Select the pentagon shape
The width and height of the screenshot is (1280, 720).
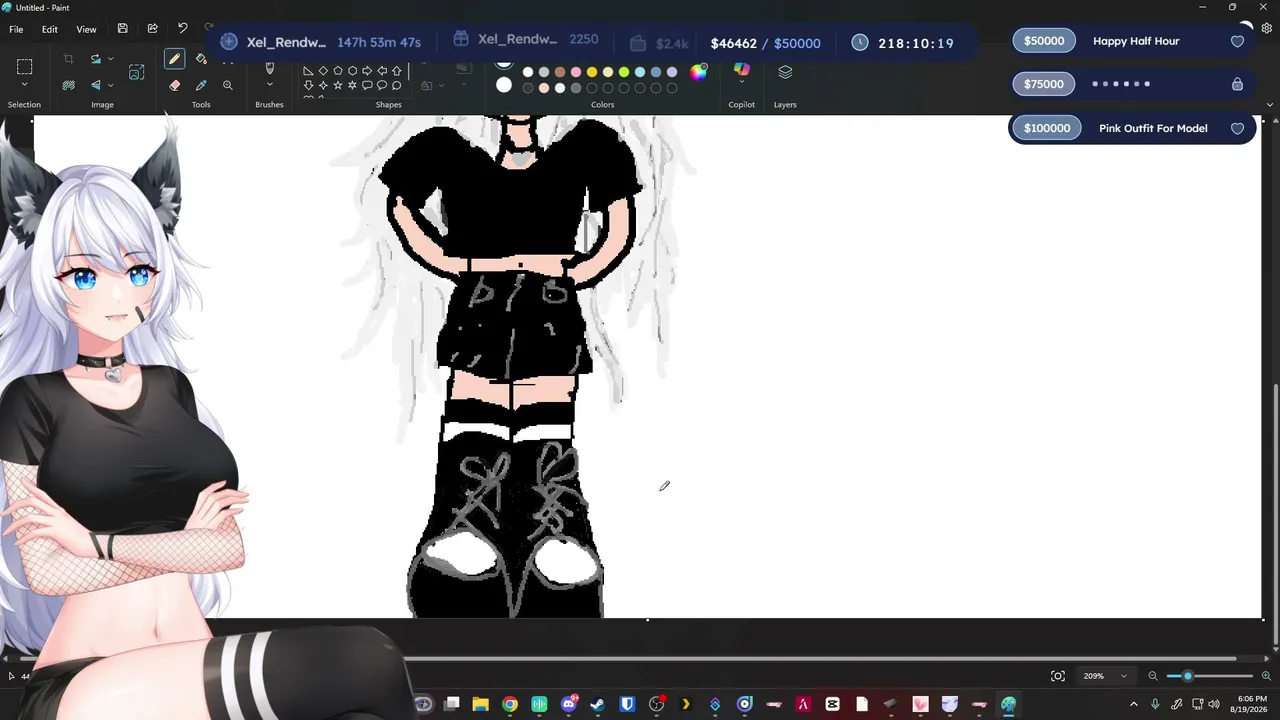pyautogui.click(x=338, y=71)
